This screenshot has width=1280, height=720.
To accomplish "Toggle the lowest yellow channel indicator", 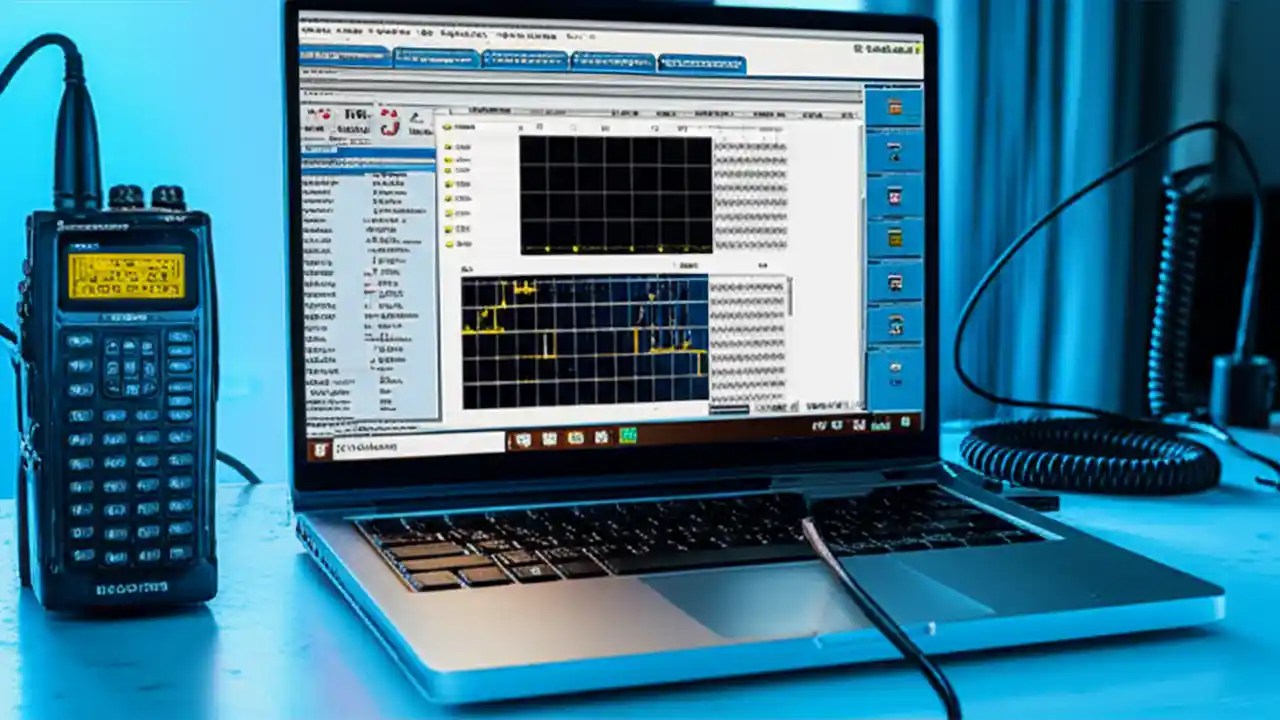I will 449,242.
